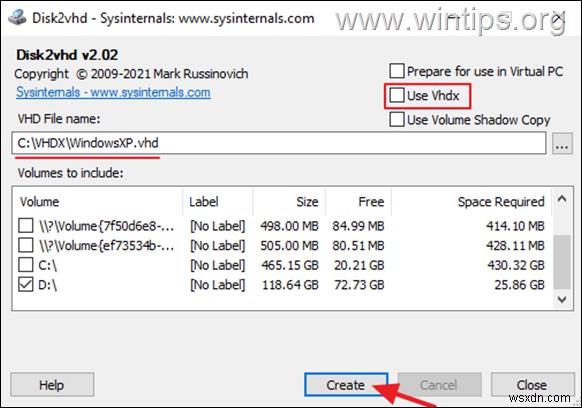Click the volume list scroll down arrow
582x408 pixels.
click(x=562, y=299)
